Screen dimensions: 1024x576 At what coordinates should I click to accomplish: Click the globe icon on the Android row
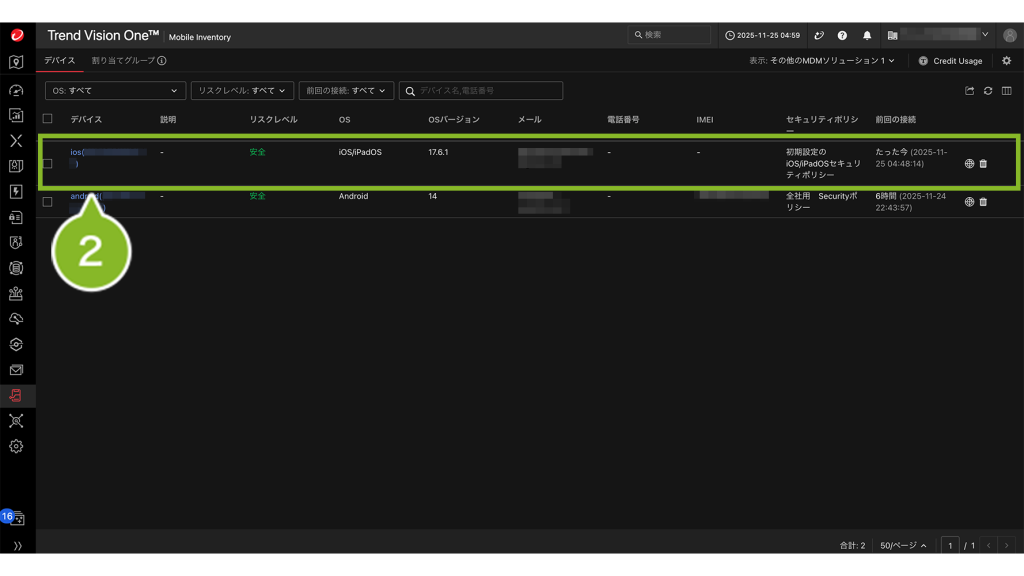(969, 202)
